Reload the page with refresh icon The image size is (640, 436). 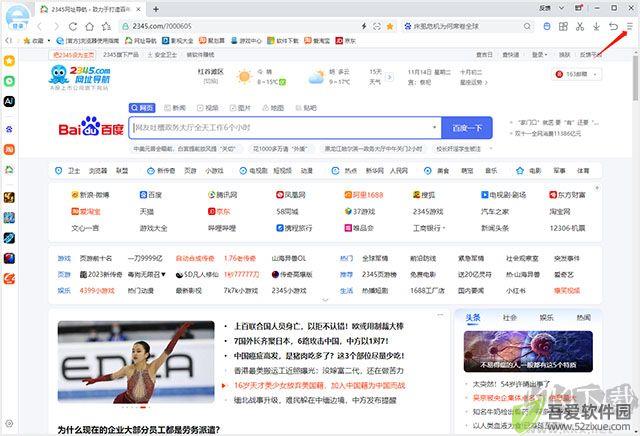(x=73, y=27)
